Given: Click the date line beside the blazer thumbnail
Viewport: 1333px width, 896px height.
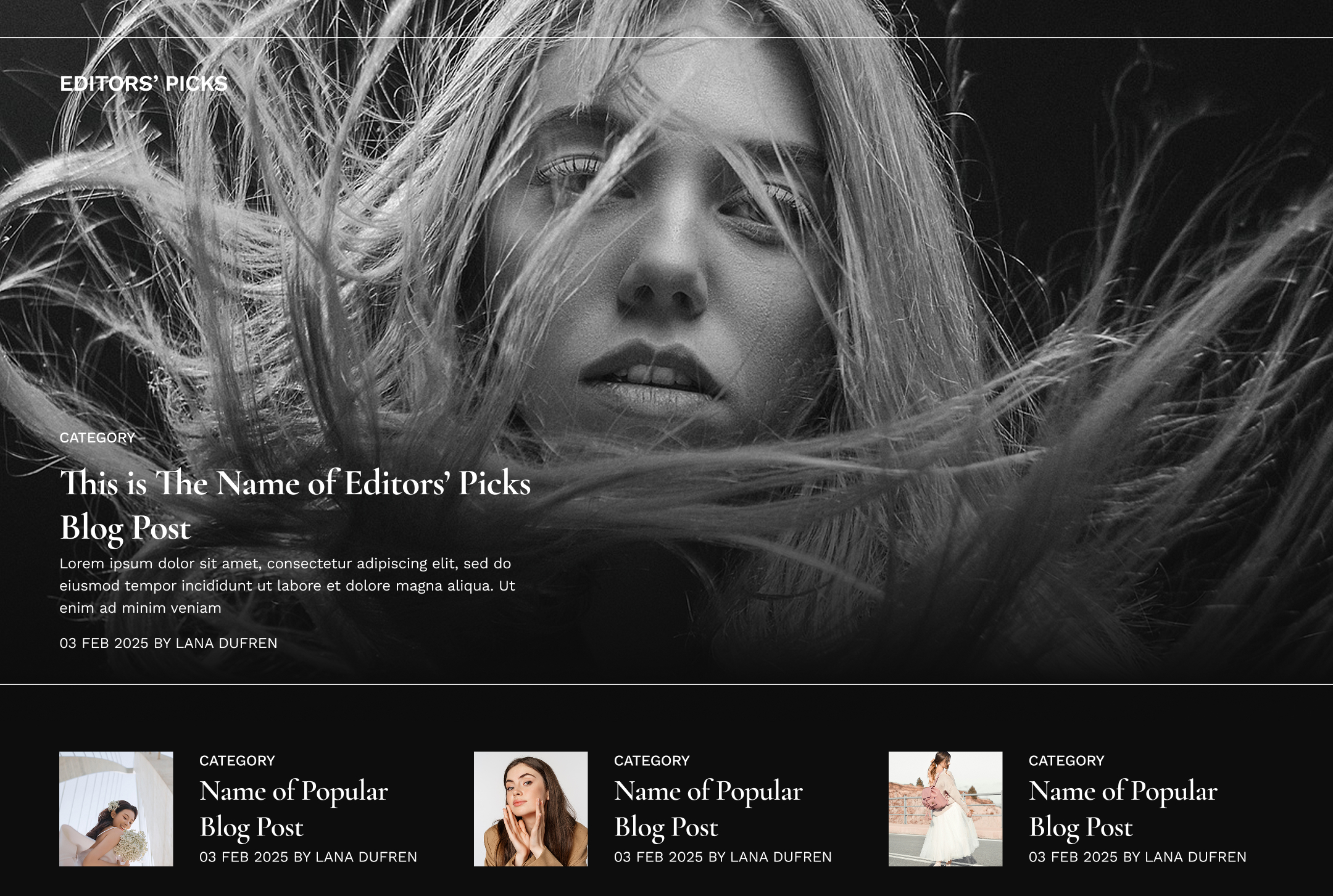Looking at the screenshot, I should coord(723,857).
